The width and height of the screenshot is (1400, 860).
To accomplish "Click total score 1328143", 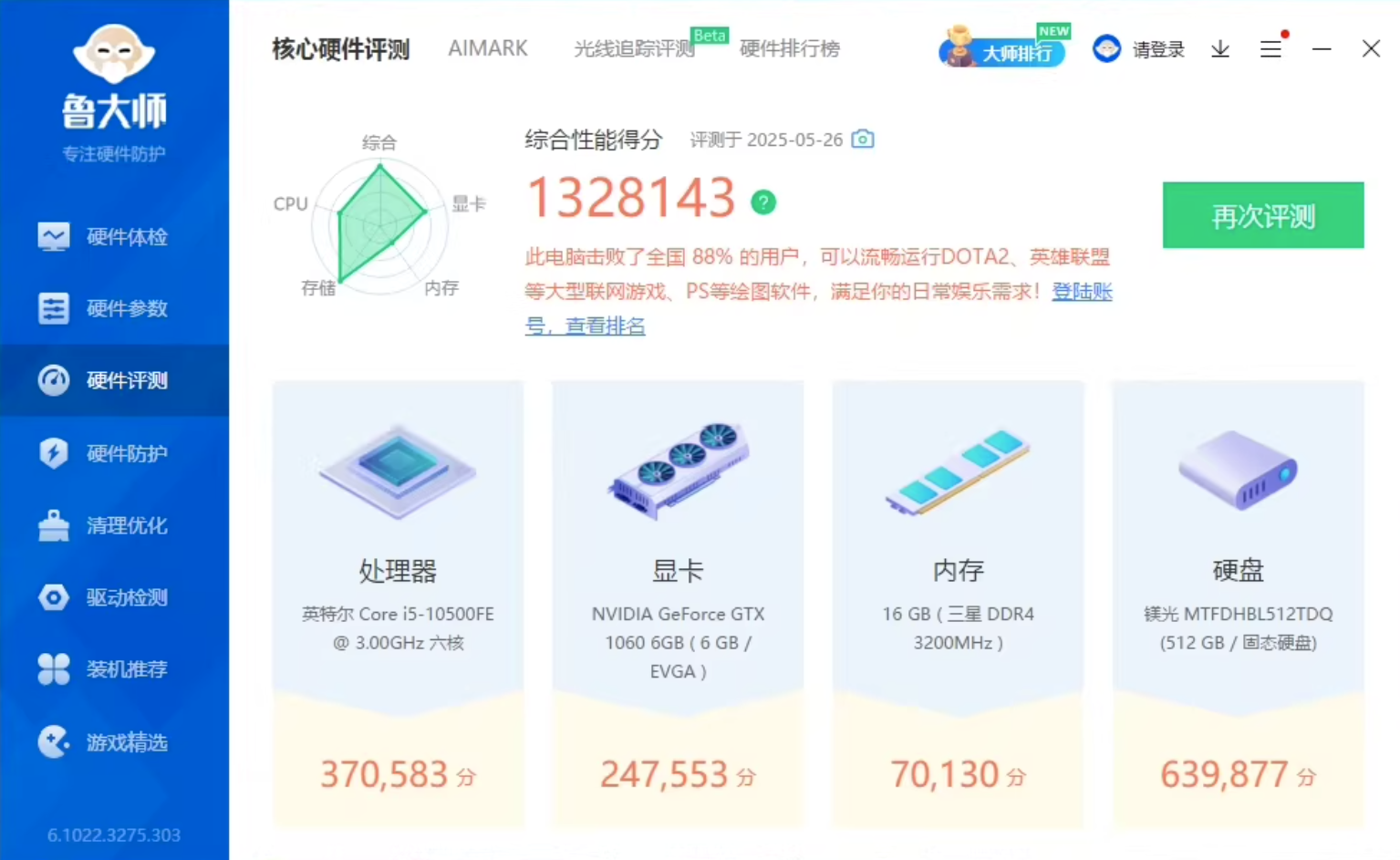I will 631,198.
